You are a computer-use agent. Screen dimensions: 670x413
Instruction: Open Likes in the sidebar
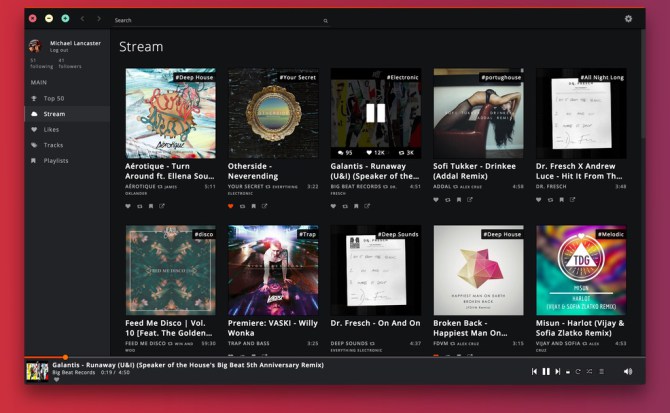pos(67,129)
